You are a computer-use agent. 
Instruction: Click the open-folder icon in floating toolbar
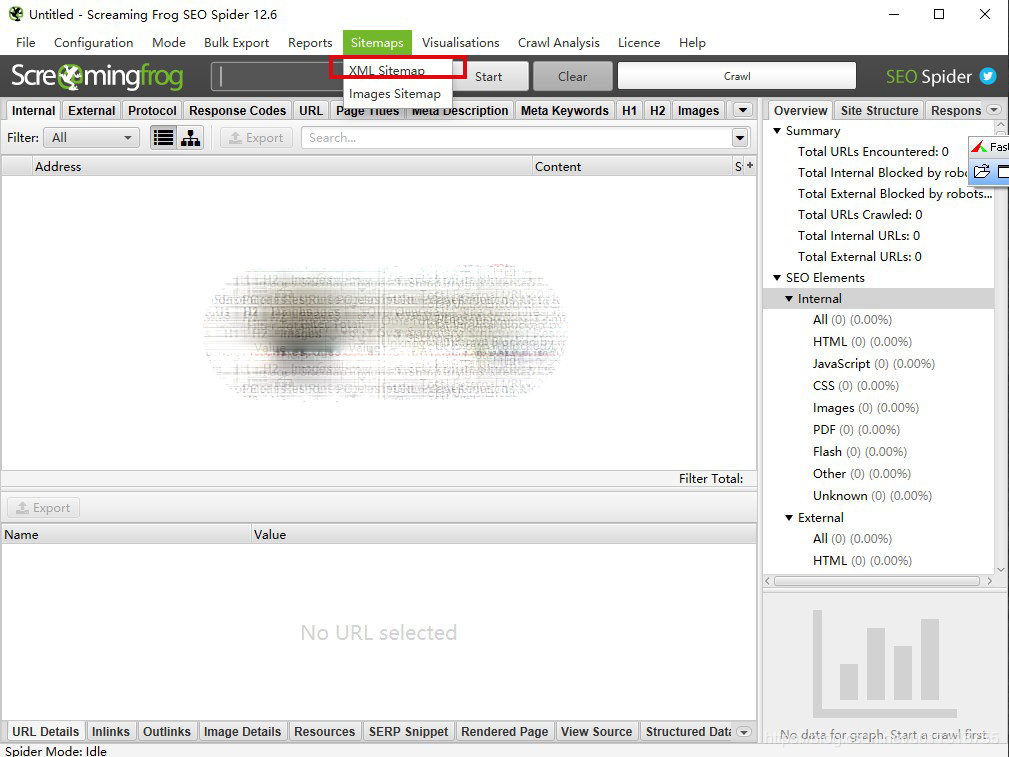(x=981, y=171)
